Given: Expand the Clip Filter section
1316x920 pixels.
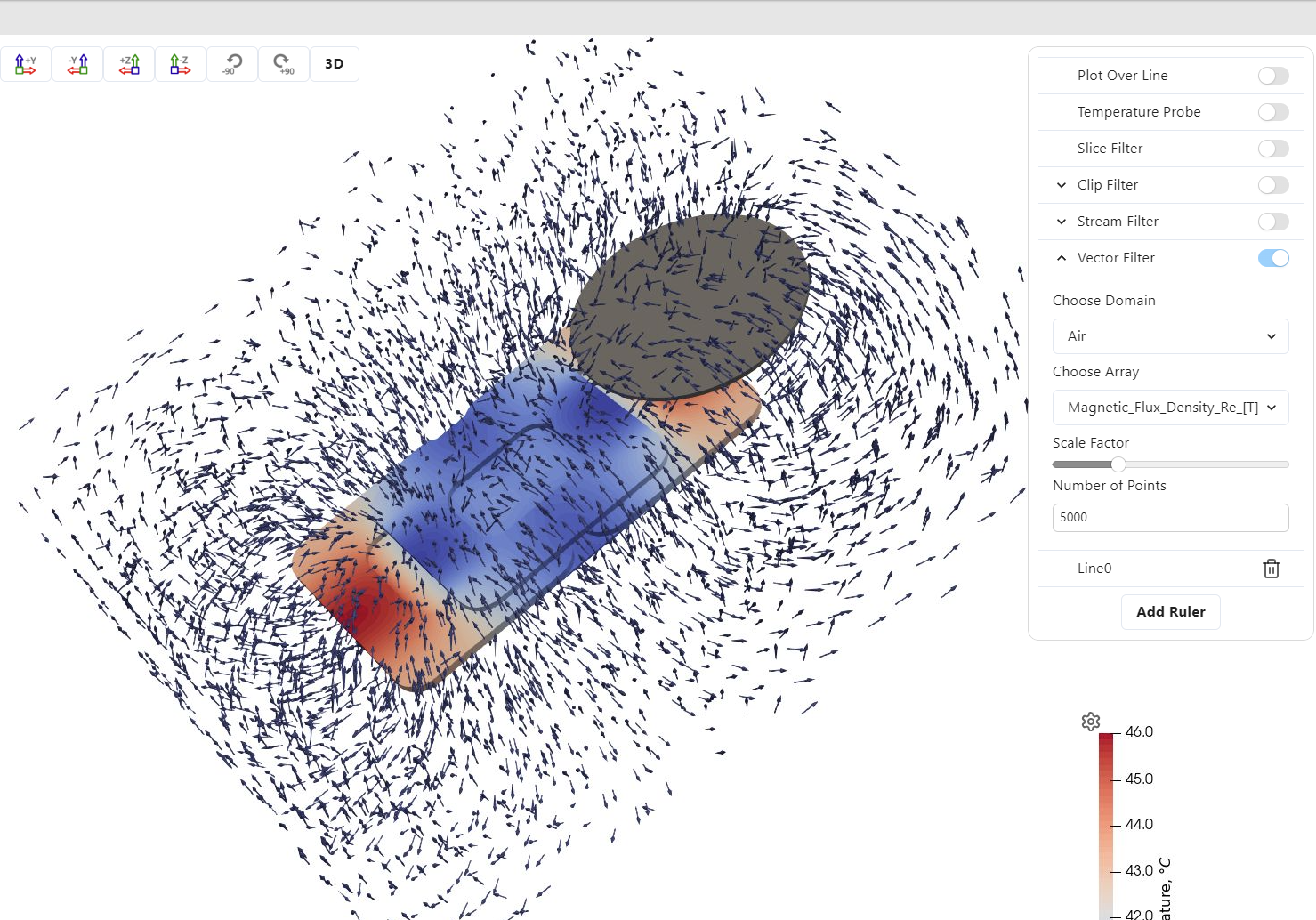Looking at the screenshot, I should 1062,185.
